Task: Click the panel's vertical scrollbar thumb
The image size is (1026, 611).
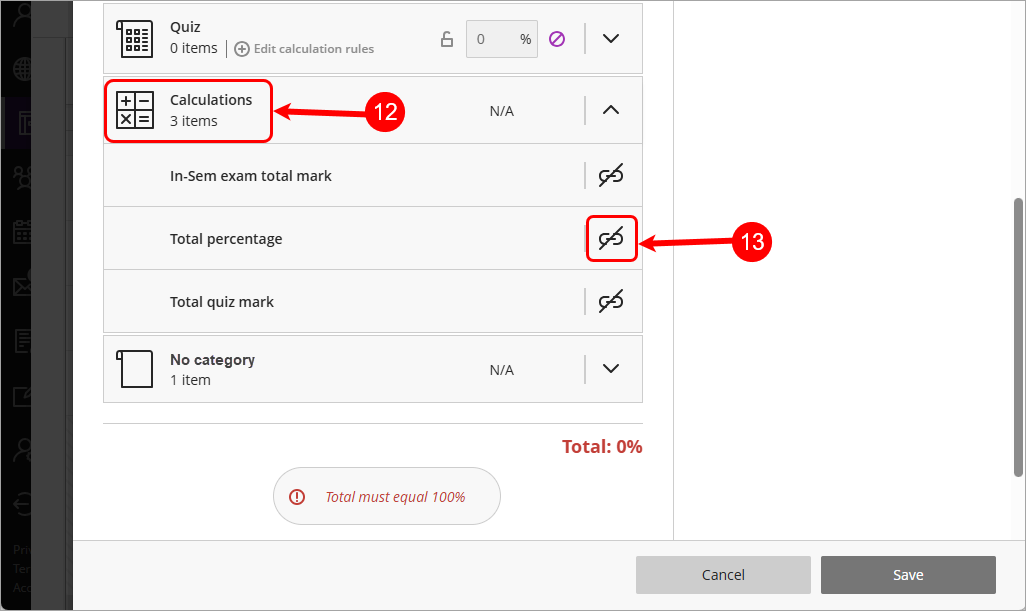Action: pyautogui.click(x=1019, y=335)
